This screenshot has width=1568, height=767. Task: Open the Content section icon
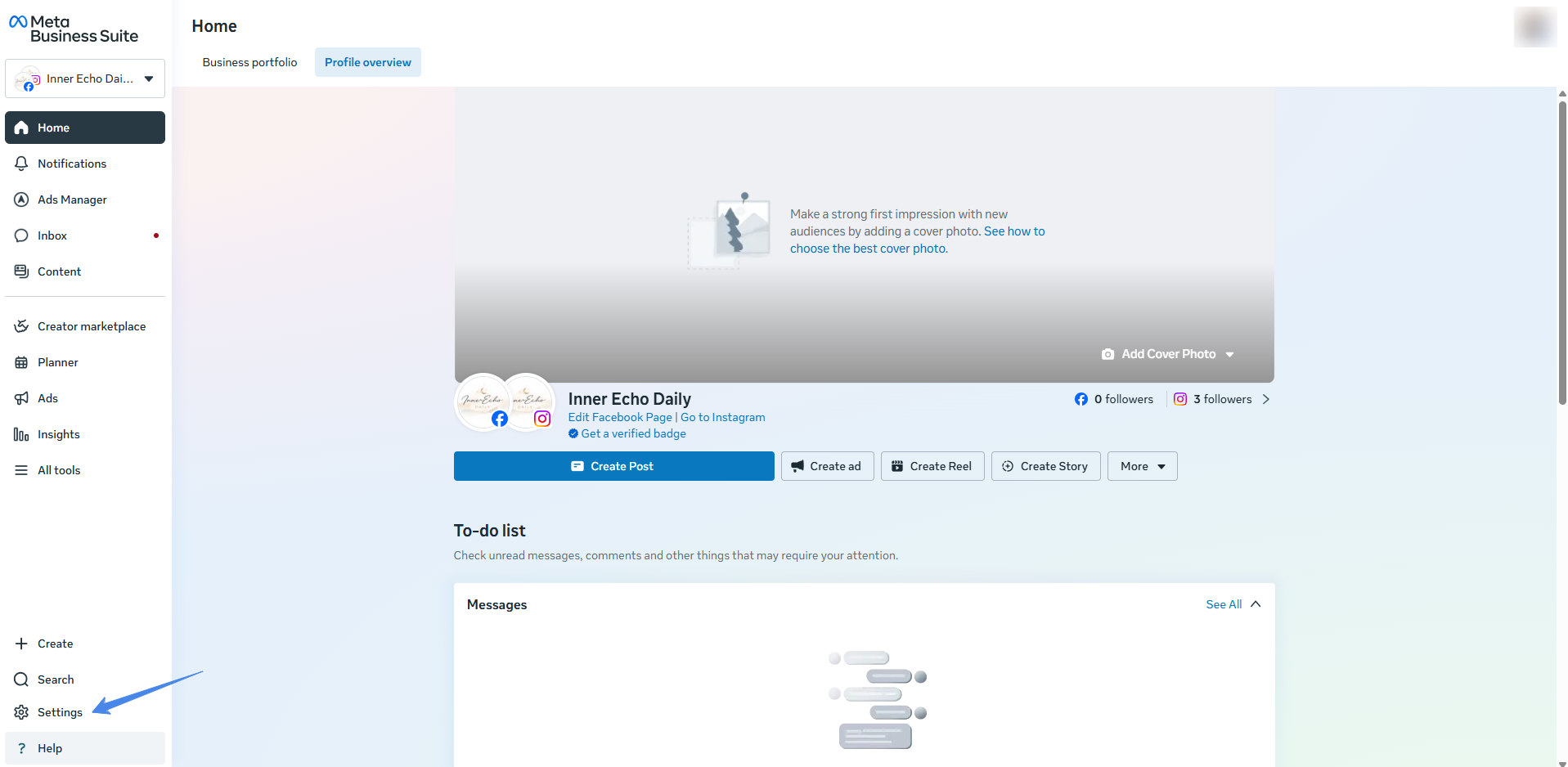pos(21,271)
